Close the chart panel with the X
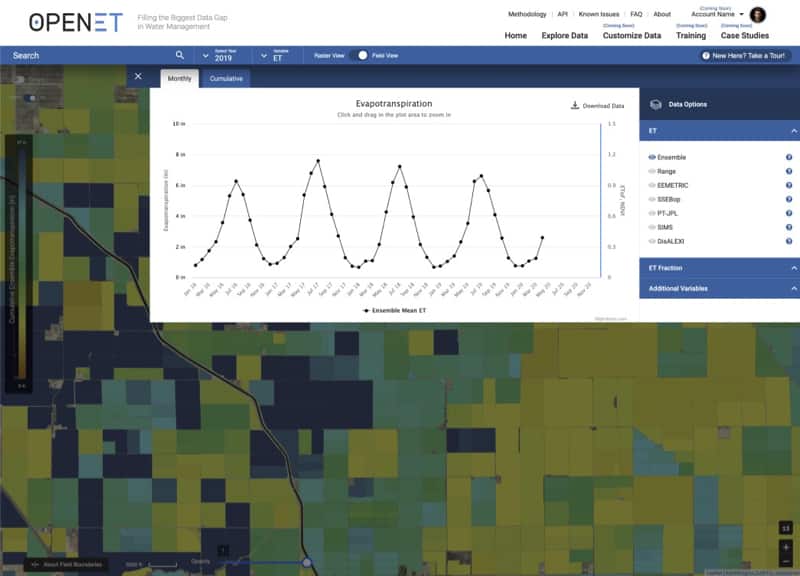The height and width of the screenshot is (576, 800). 138,77
